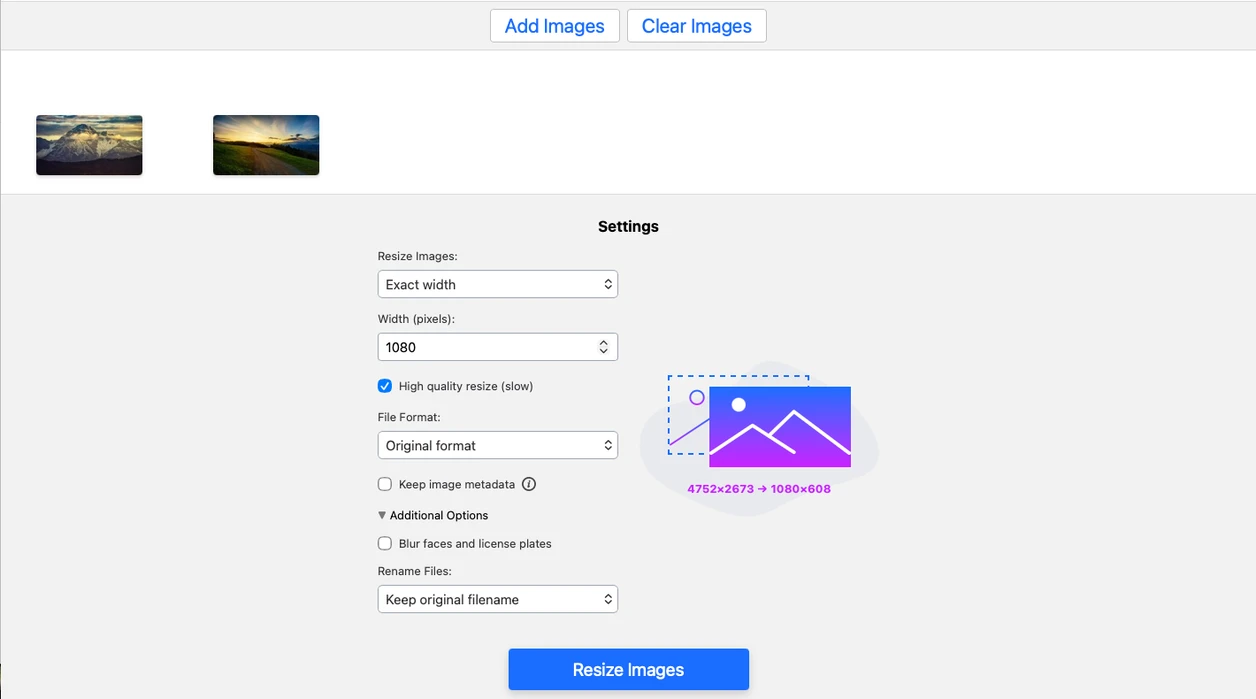Open the File Format dropdown
The image size is (1256, 699).
tap(497, 445)
